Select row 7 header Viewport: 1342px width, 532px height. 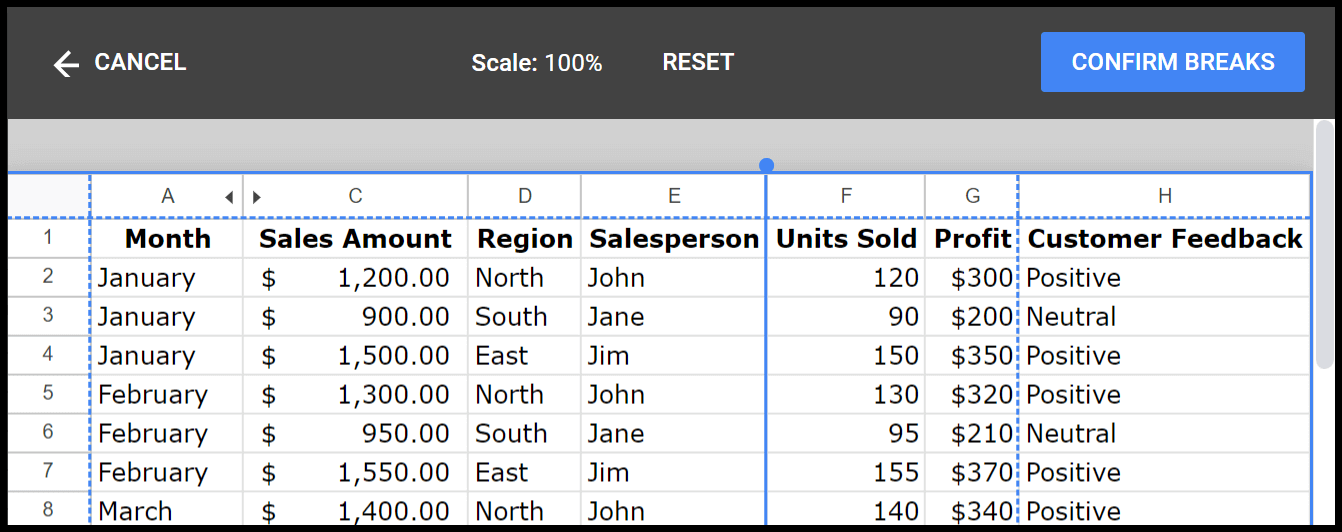[48, 472]
